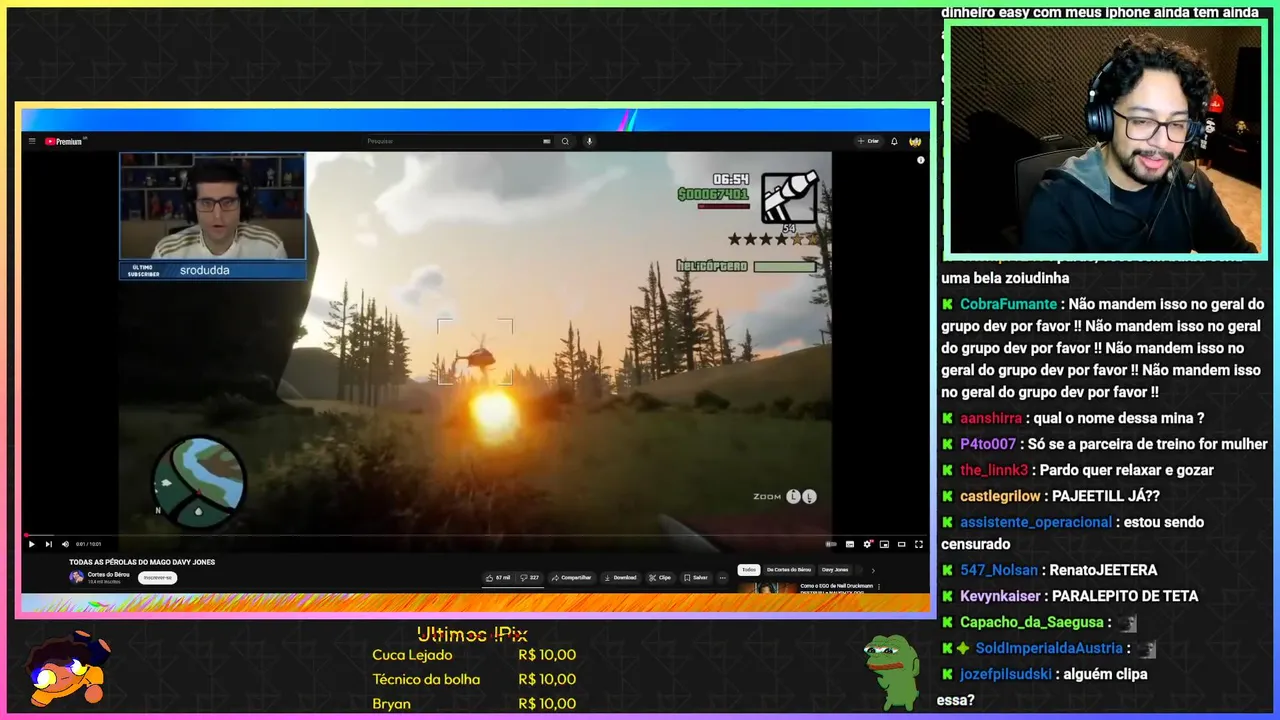
Task: Go to YouTube Premium home logo
Action: click(64, 141)
